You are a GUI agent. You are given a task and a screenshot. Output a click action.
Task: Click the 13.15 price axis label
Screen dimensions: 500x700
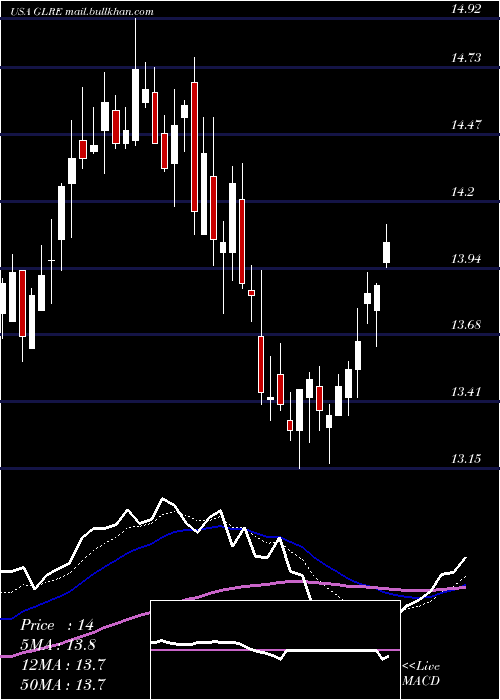(466, 458)
